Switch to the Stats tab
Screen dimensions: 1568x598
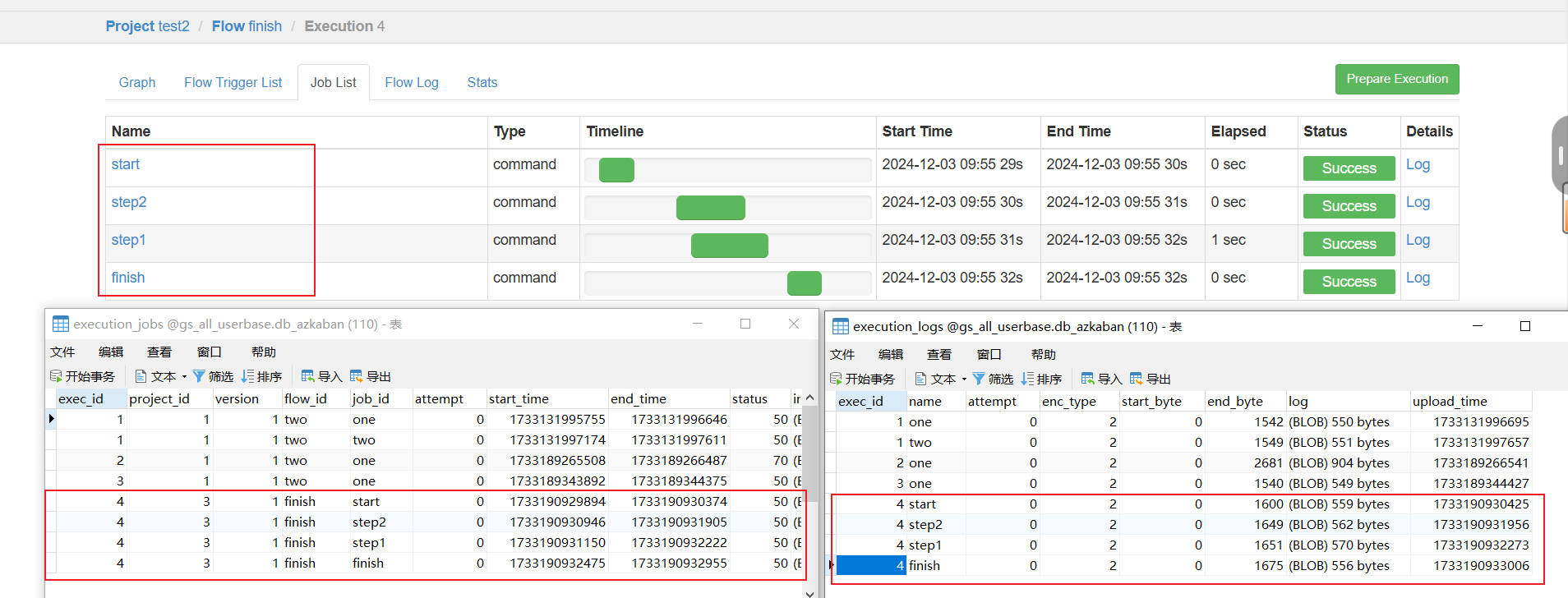click(482, 82)
